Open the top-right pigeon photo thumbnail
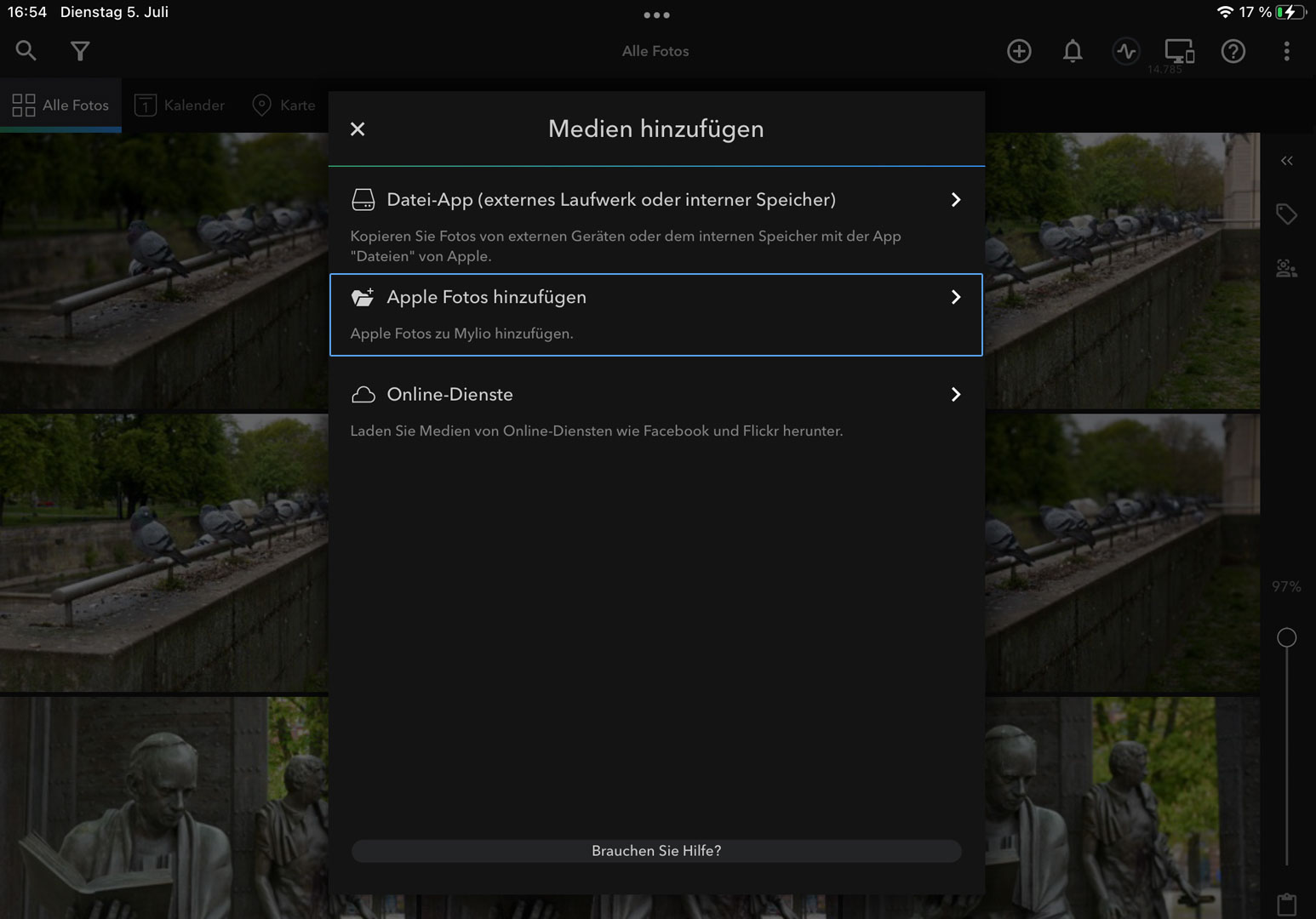Screen dimensions: 1316x919 [1123, 271]
